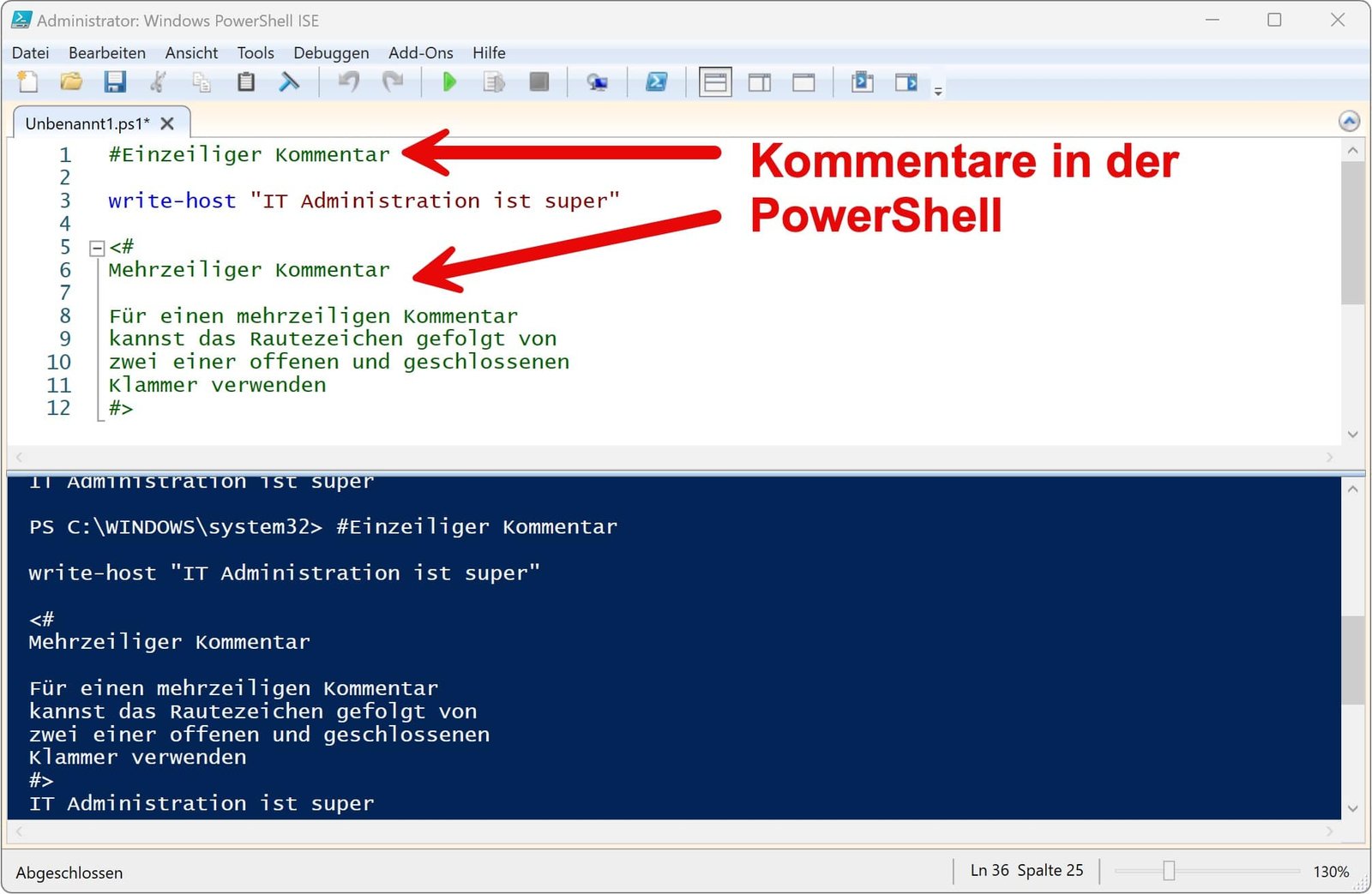Open a file with the Open folder button

tap(72, 82)
